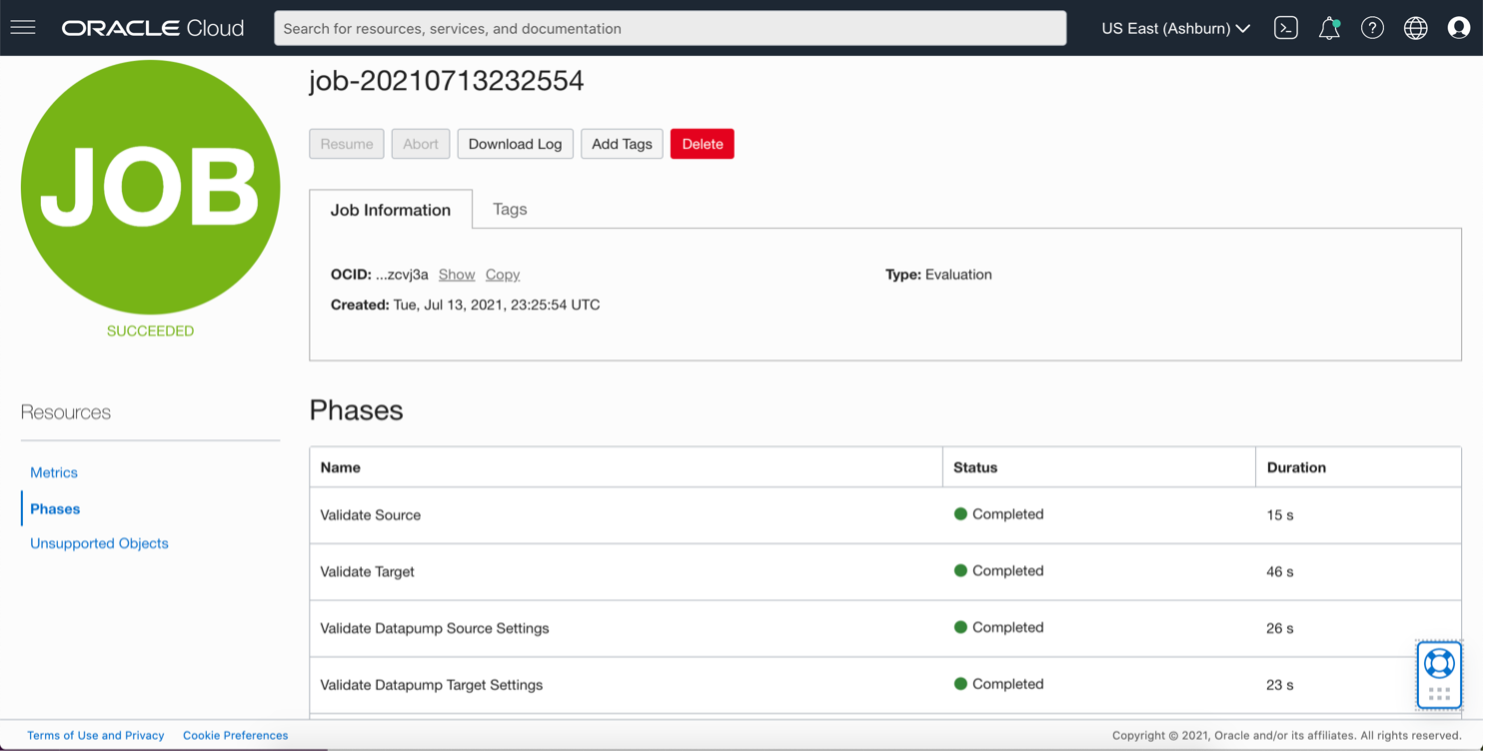The image size is (1485, 754).
Task: Launch Cloud Shell from the top bar
Action: tap(1286, 27)
